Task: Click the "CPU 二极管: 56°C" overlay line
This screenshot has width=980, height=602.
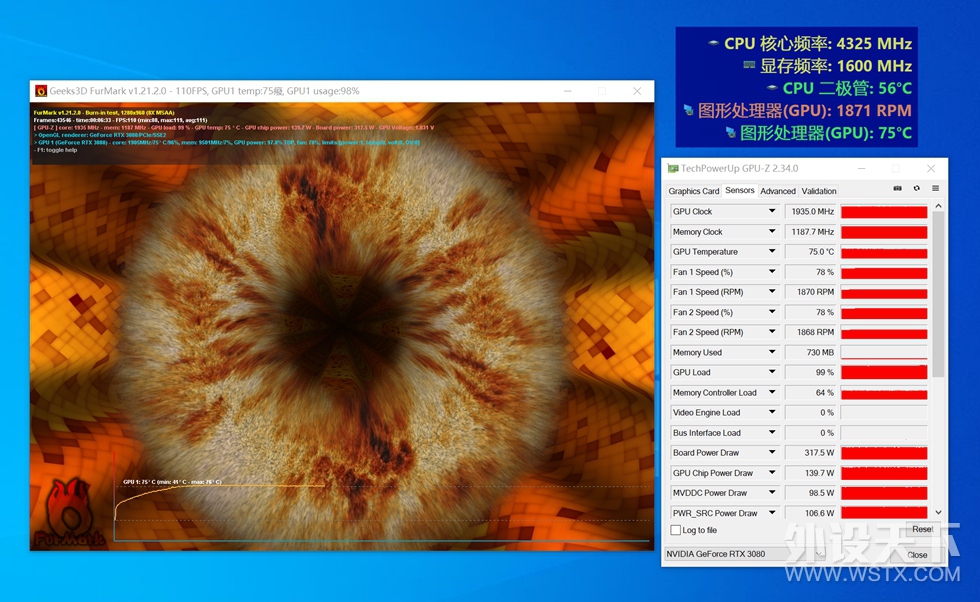Action: 839,88
